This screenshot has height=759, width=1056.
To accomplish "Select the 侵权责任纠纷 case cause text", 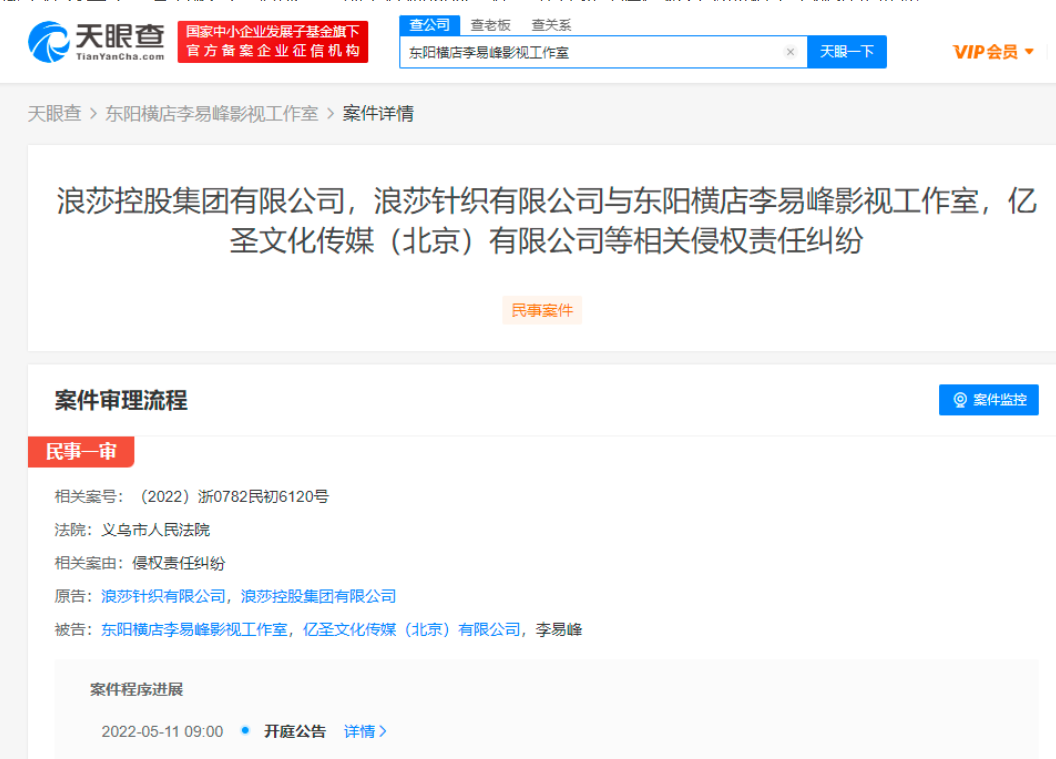I will [178, 563].
